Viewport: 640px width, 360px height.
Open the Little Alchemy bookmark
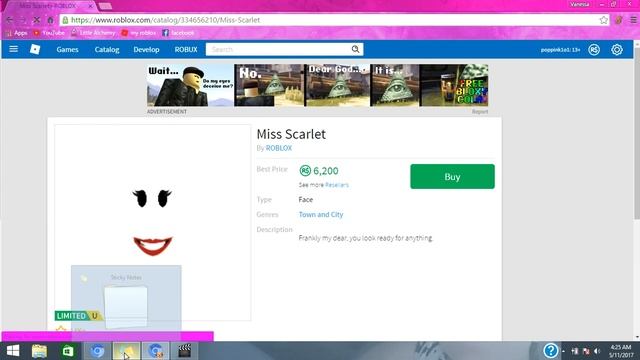(x=93, y=33)
